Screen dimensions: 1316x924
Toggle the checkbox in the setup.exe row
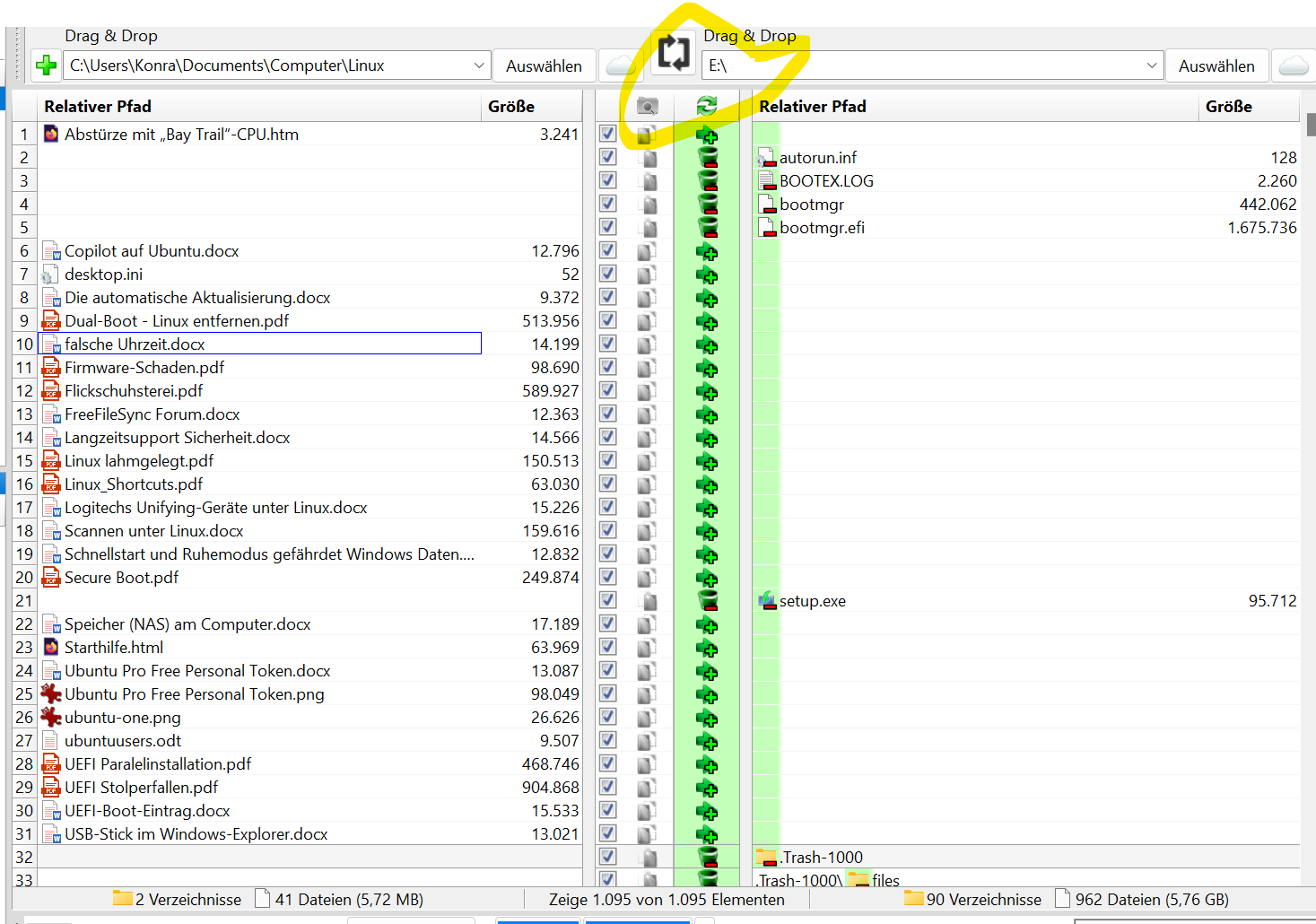coord(608,600)
